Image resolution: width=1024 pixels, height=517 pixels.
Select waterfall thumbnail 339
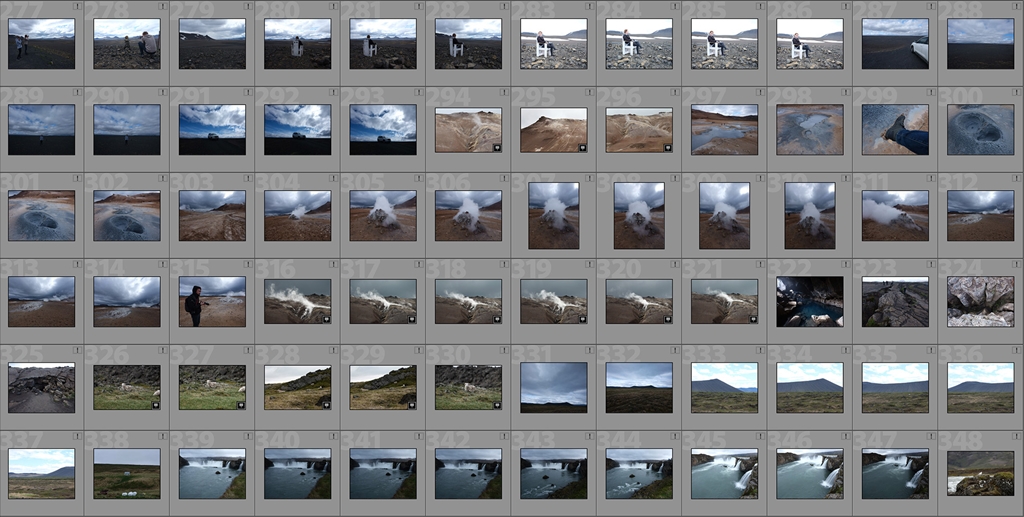coord(212,474)
